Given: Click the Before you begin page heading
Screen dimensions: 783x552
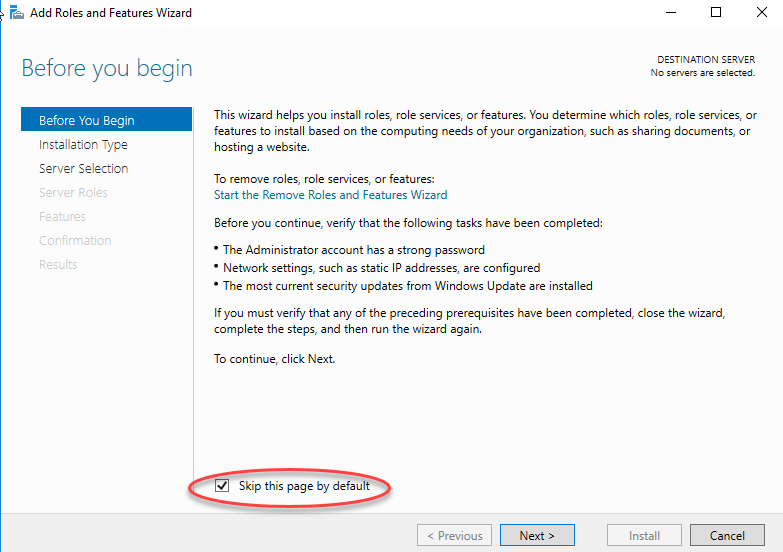Looking at the screenshot, I should (107, 68).
